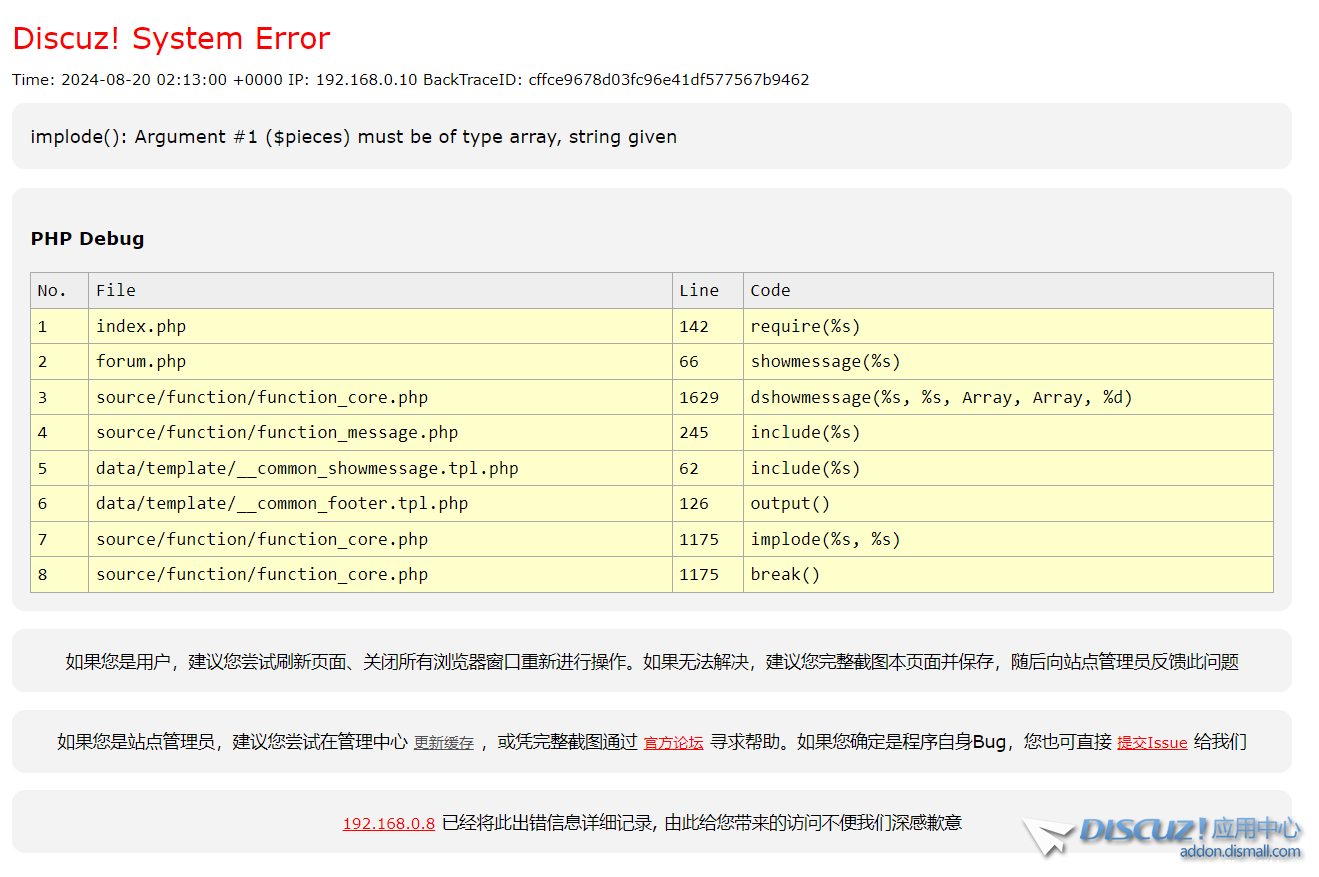Select the forum.php file cell
1319x877 pixels.
click(x=141, y=362)
